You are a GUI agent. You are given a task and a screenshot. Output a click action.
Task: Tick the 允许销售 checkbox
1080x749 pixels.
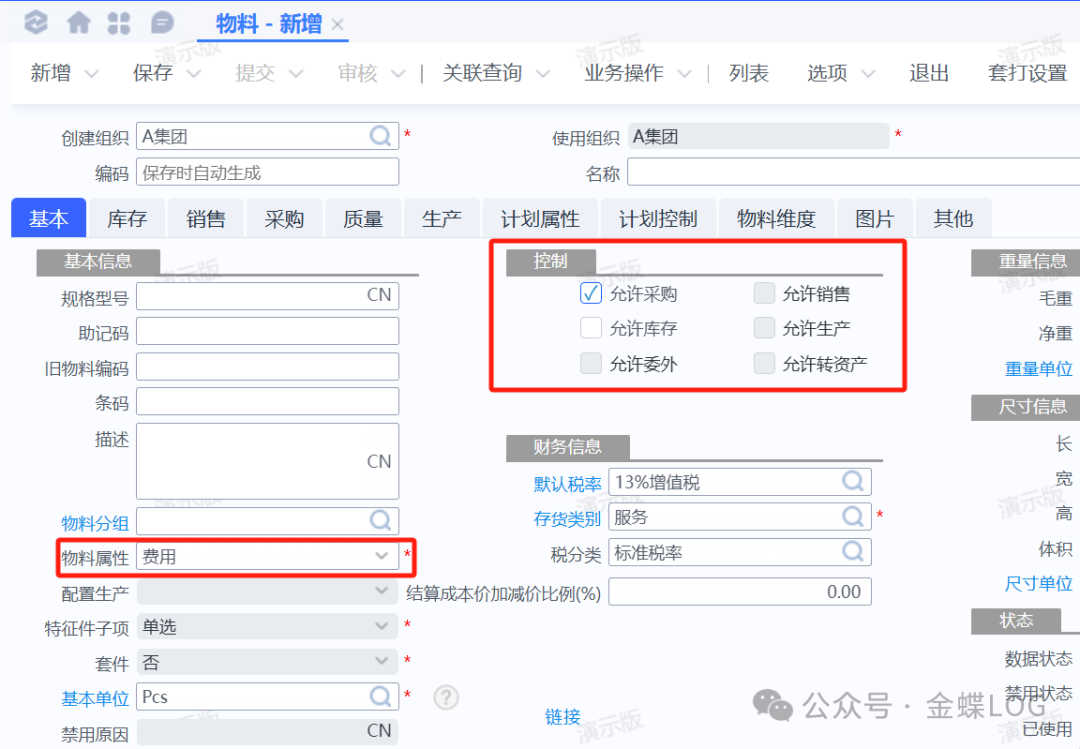(764, 293)
